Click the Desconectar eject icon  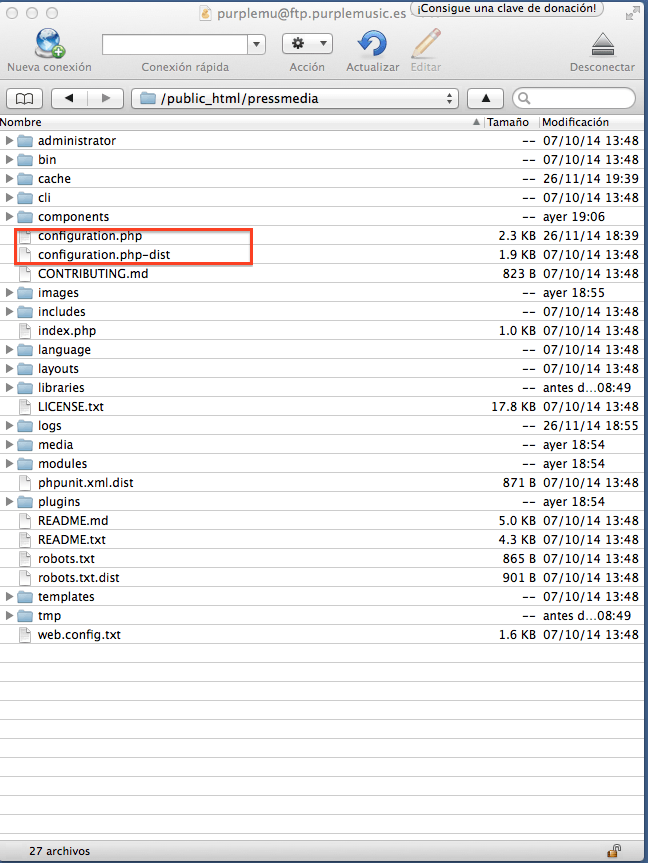point(602,45)
